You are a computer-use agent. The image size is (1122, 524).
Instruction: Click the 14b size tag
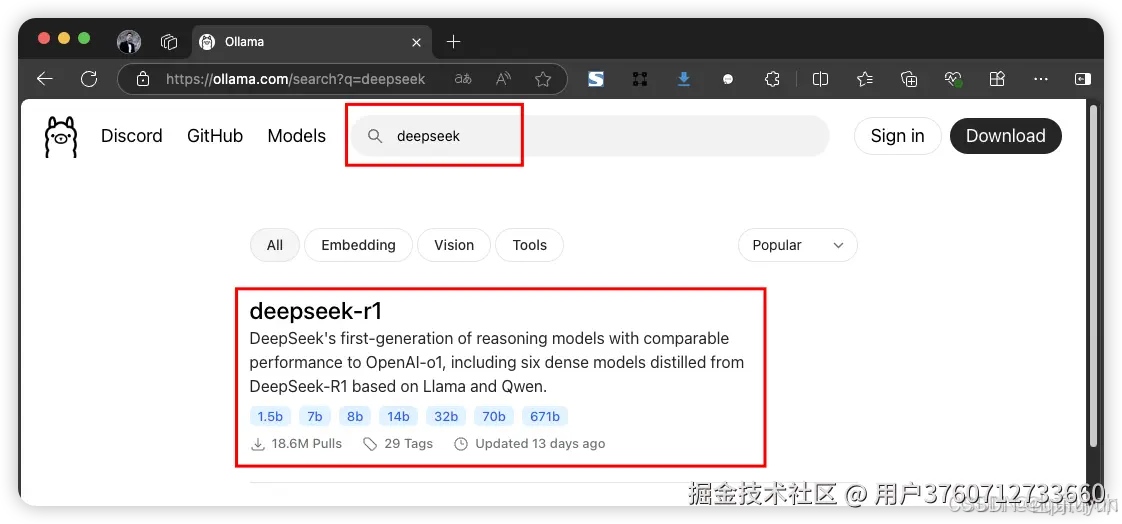pyautogui.click(x=399, y=417)
